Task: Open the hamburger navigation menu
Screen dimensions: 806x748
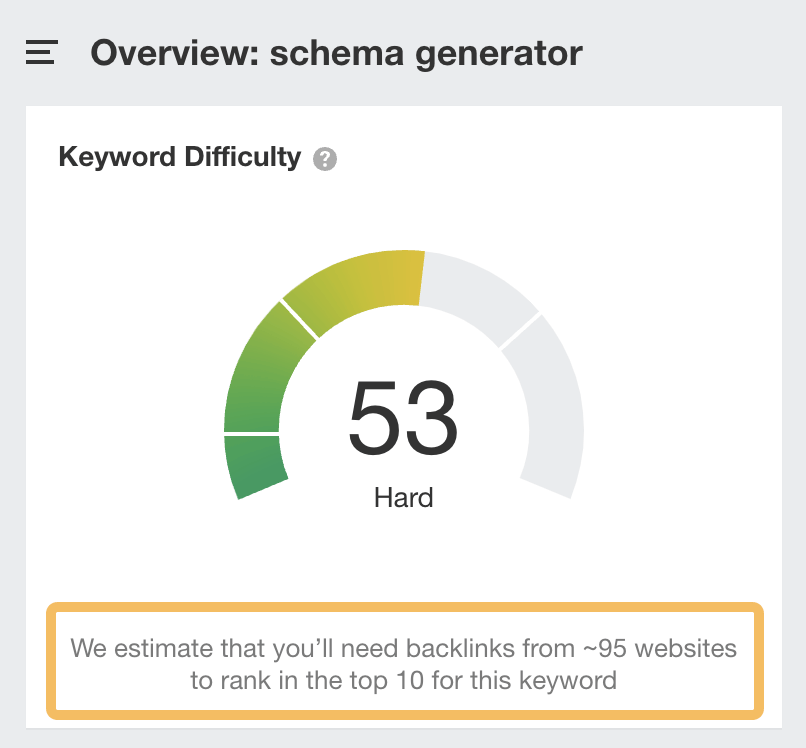Action: (40, 53)
